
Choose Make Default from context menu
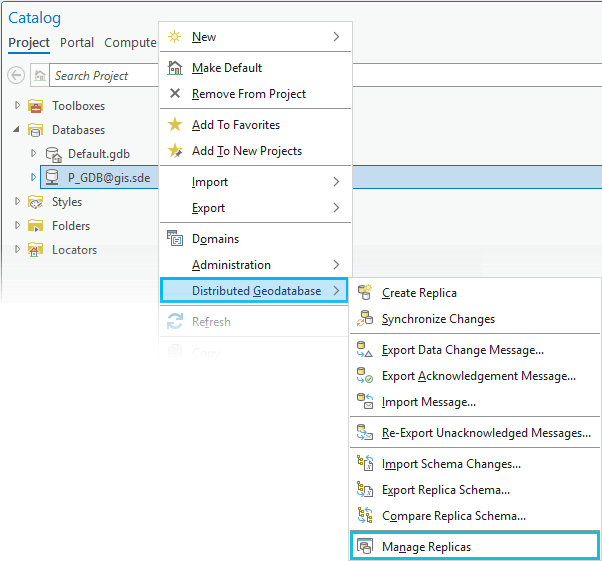256,68
